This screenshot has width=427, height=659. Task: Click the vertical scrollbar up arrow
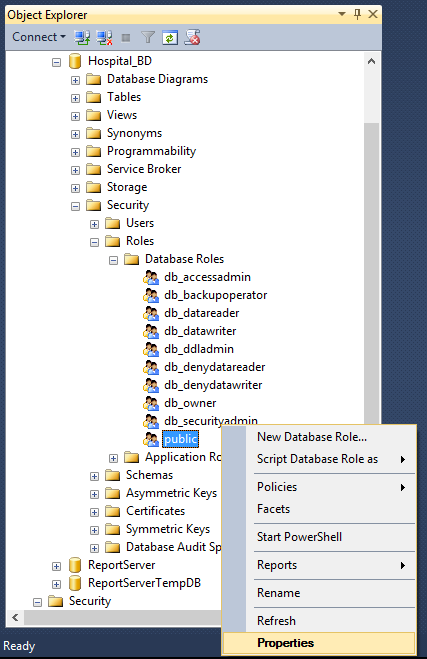371,61
